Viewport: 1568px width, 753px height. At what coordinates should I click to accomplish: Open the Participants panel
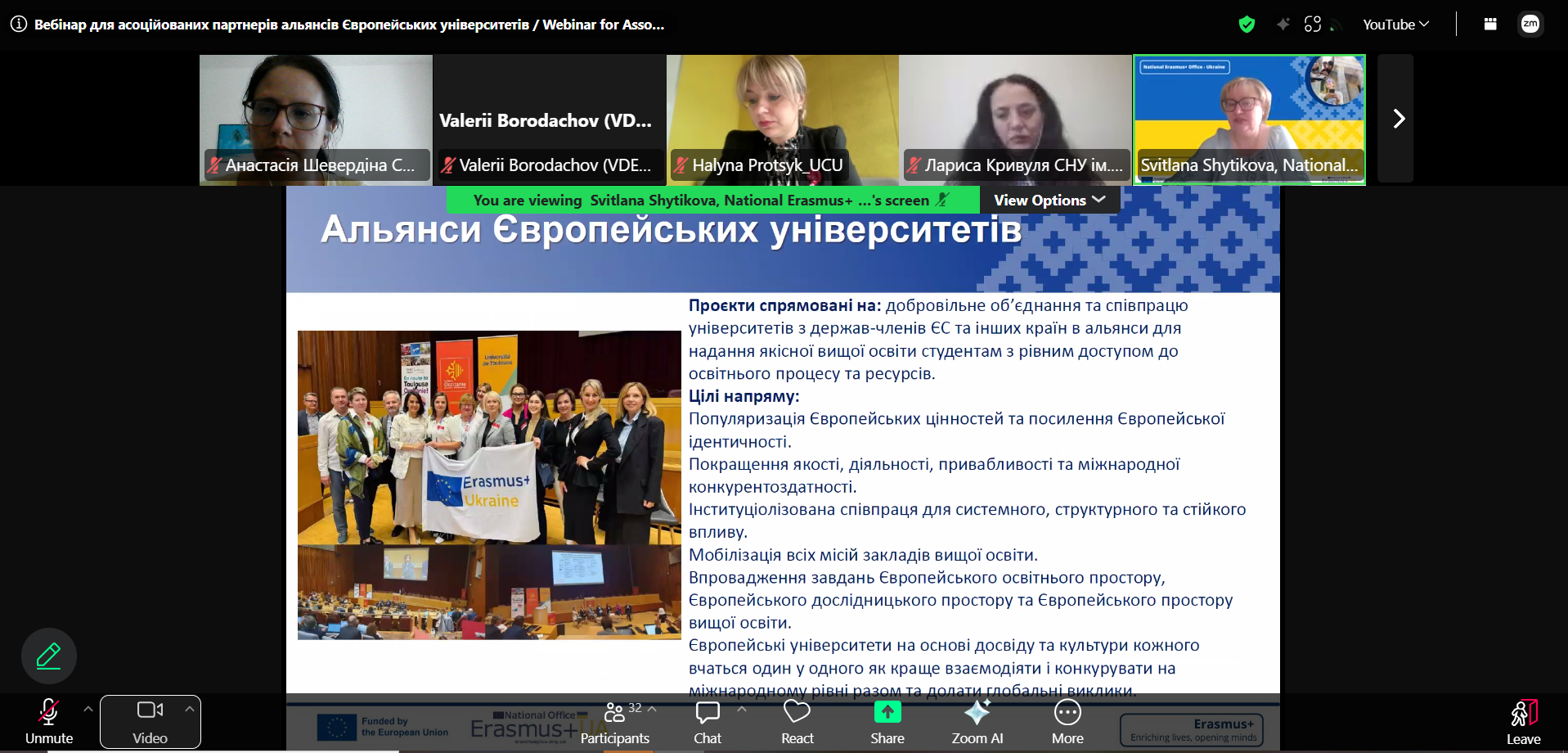pyautogui.click(x=614, y=723)
